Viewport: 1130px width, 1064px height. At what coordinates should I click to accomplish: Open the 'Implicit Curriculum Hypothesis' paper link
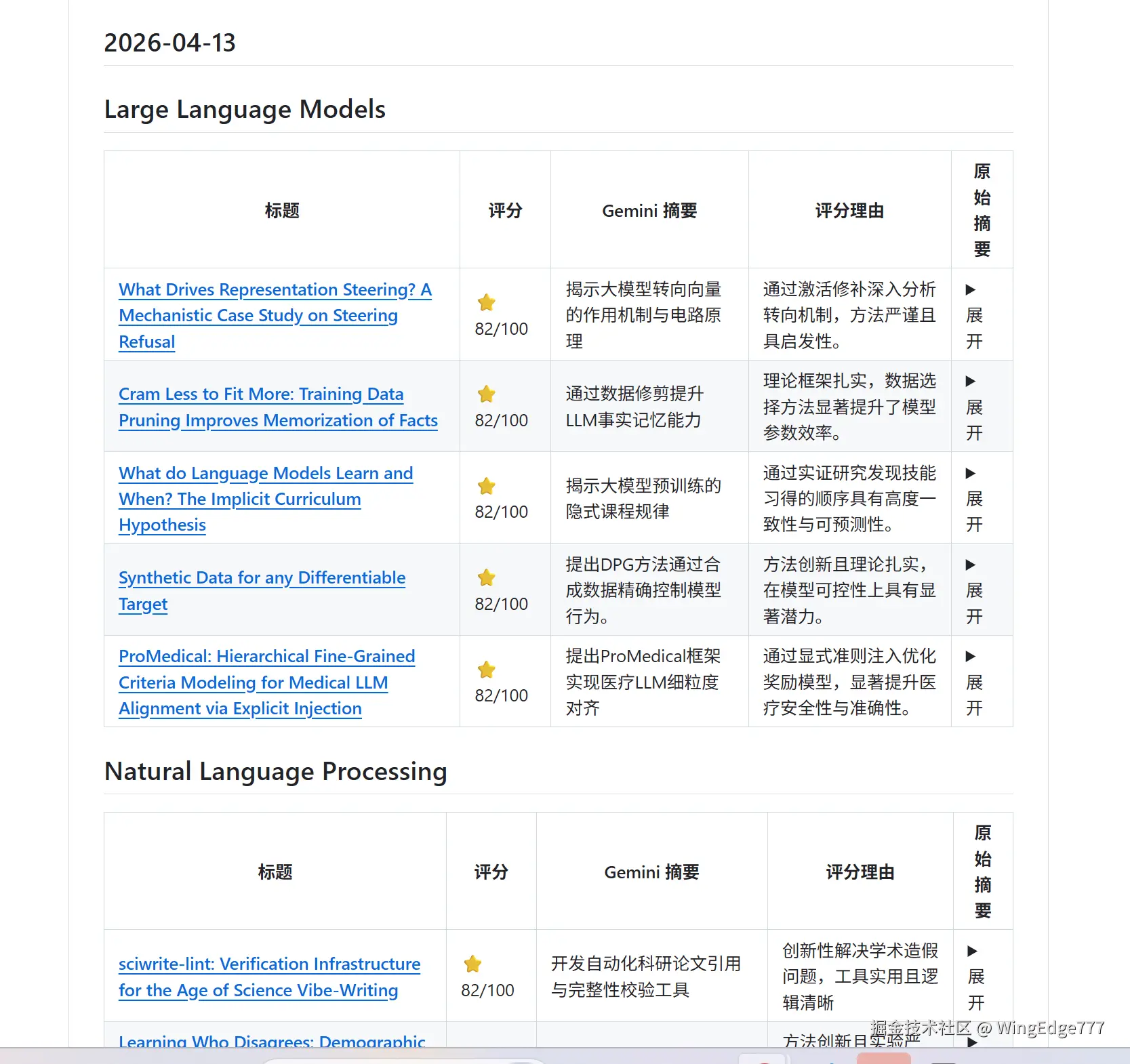pos(266,499)
